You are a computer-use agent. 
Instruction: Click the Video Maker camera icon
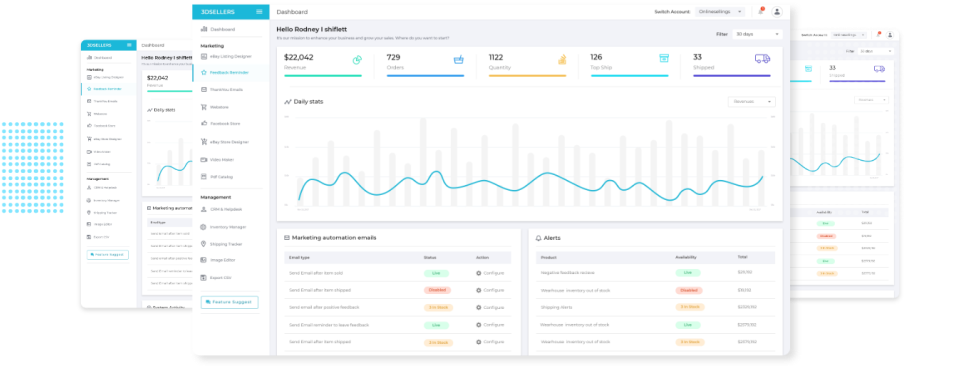[204, 160]
